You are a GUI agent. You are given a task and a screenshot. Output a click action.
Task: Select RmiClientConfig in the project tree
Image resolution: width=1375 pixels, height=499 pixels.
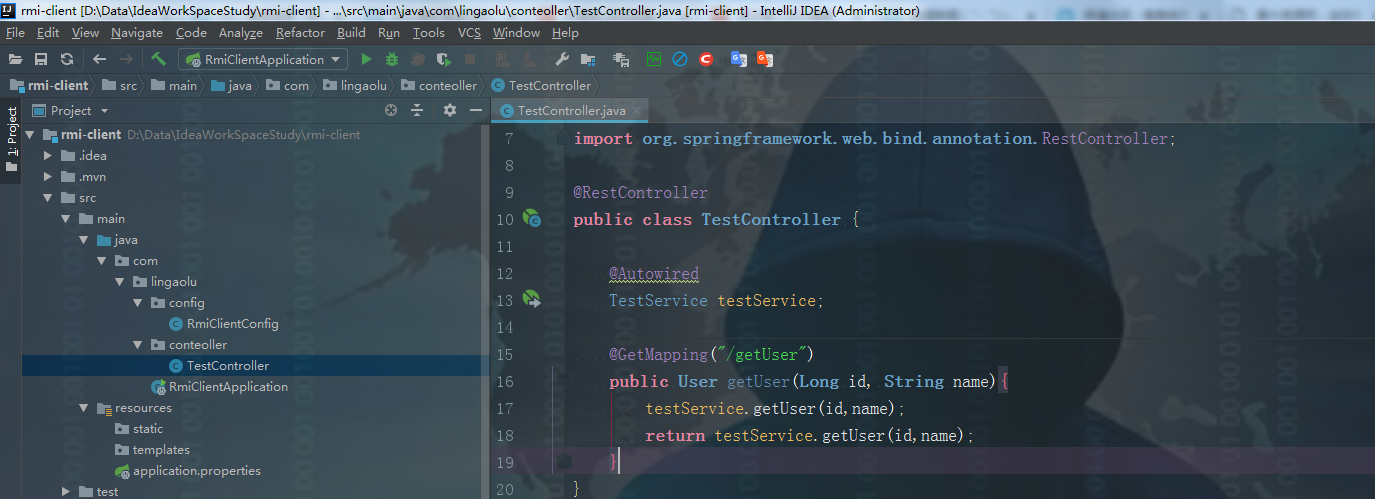coord(224,324)
